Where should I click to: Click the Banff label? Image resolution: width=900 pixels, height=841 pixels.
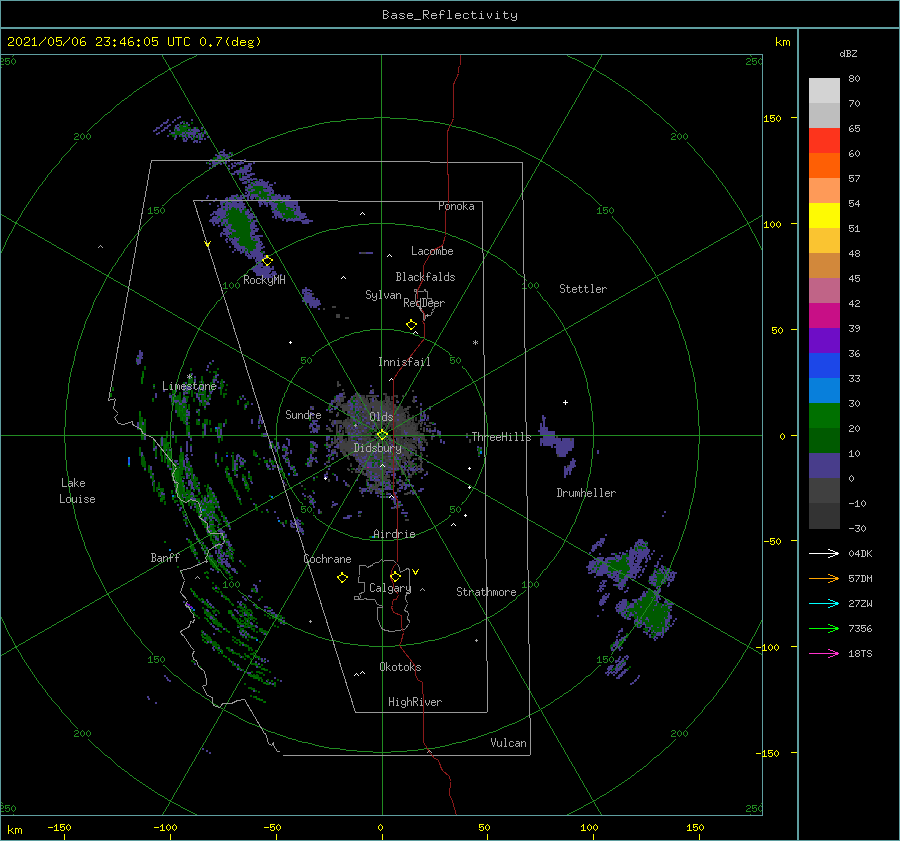[165, 557]
